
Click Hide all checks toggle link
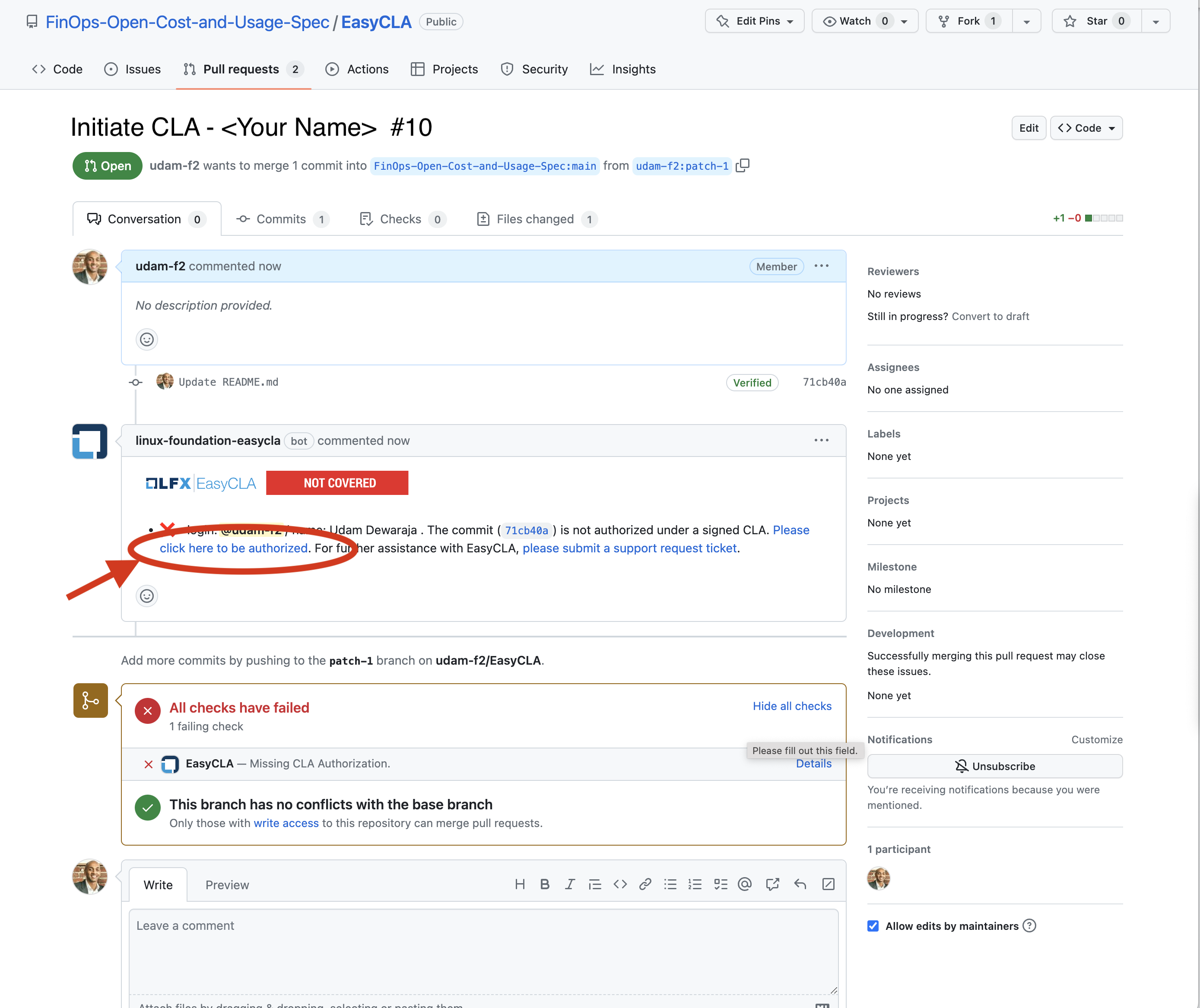[x=791, y=706]
